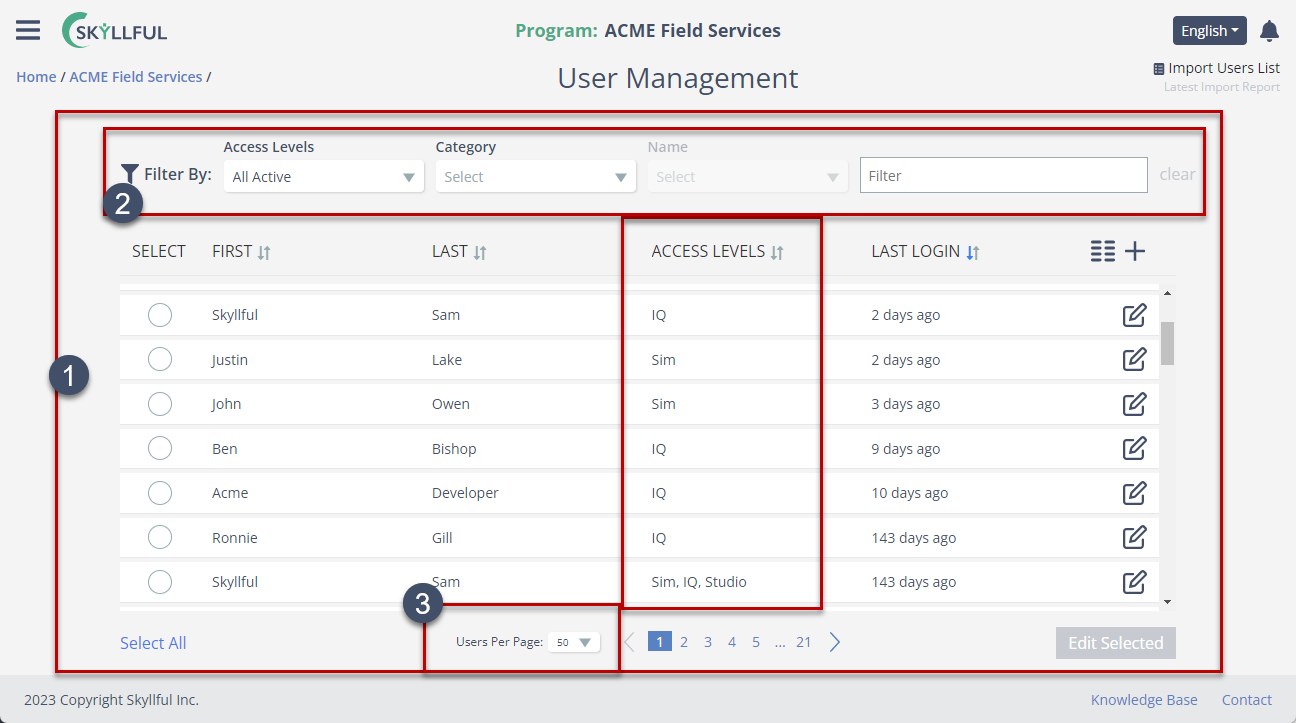This screenshot has height=723, width=1296.
Task: Open the Knowledge Base link
Action: click(1144, 700)
